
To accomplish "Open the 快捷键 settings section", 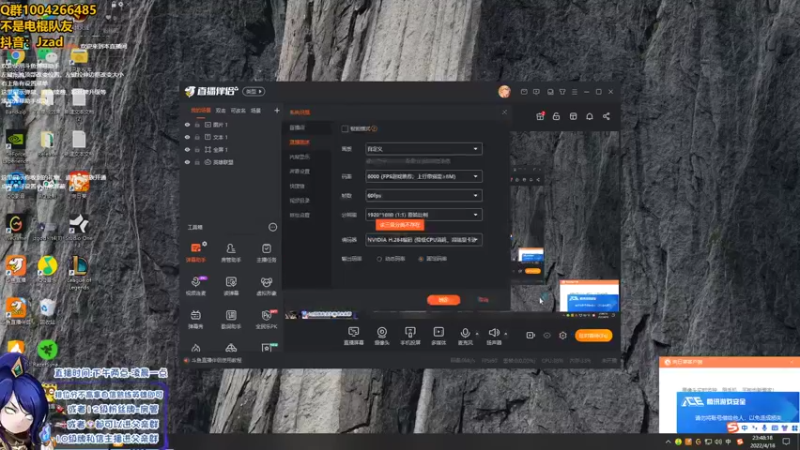I will pyautogui.click(x=297, y=186).
